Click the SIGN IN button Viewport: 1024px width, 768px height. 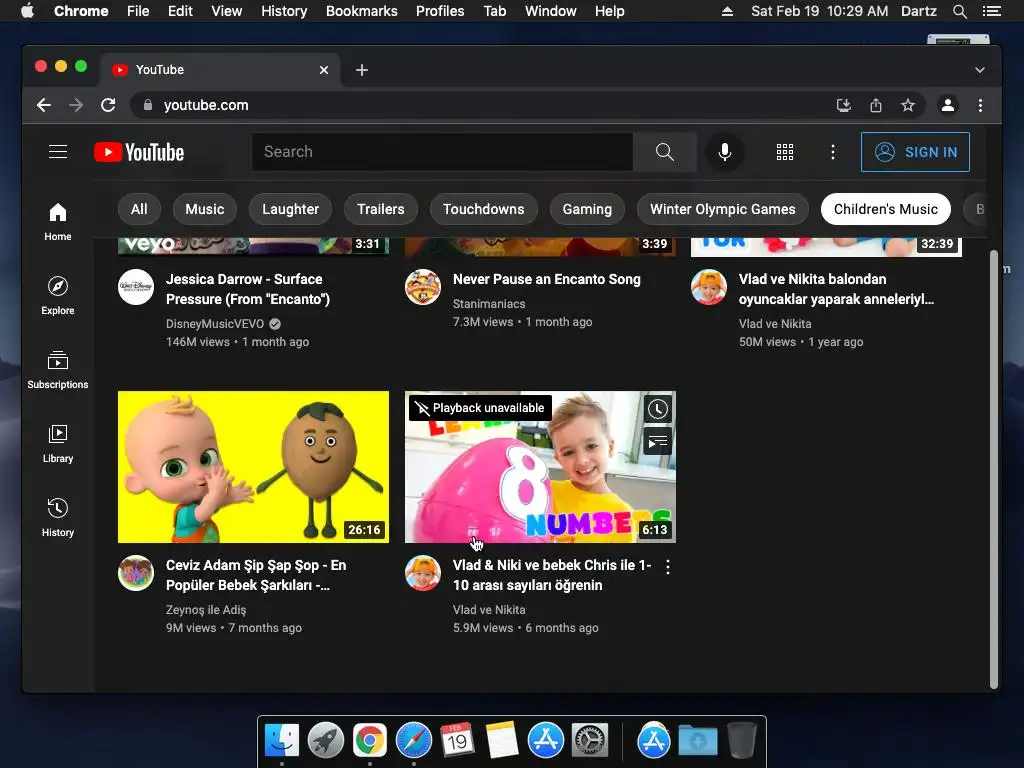pyautogui.click(x=915, y=152)
